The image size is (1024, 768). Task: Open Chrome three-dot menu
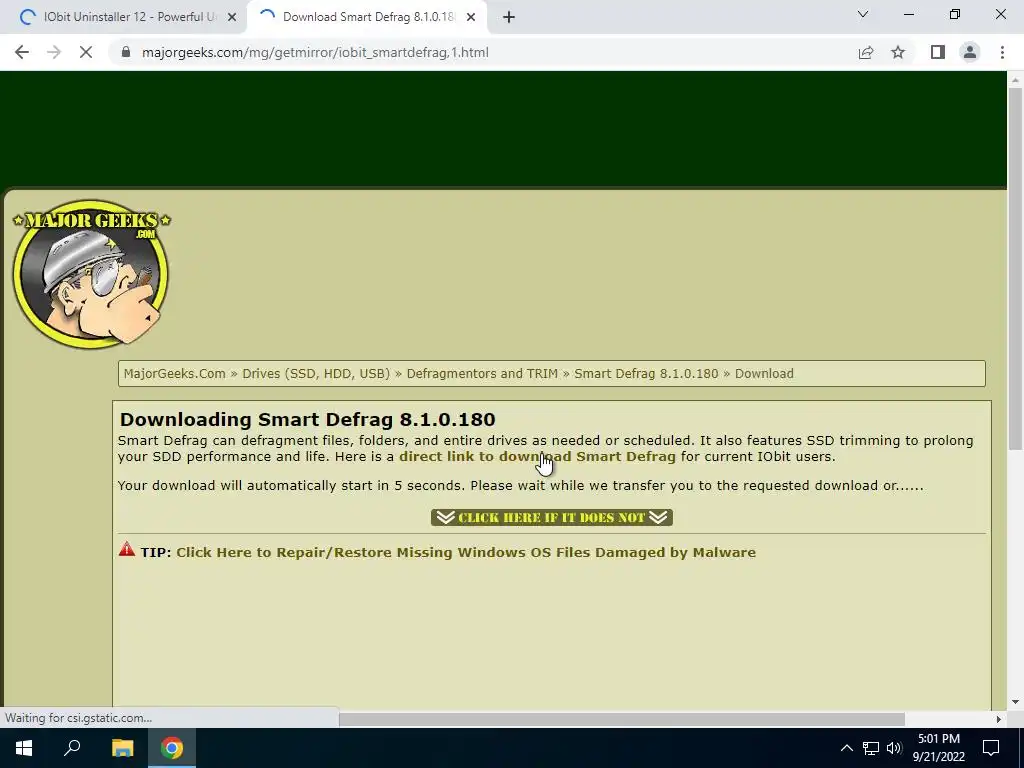pos(1002,52)
